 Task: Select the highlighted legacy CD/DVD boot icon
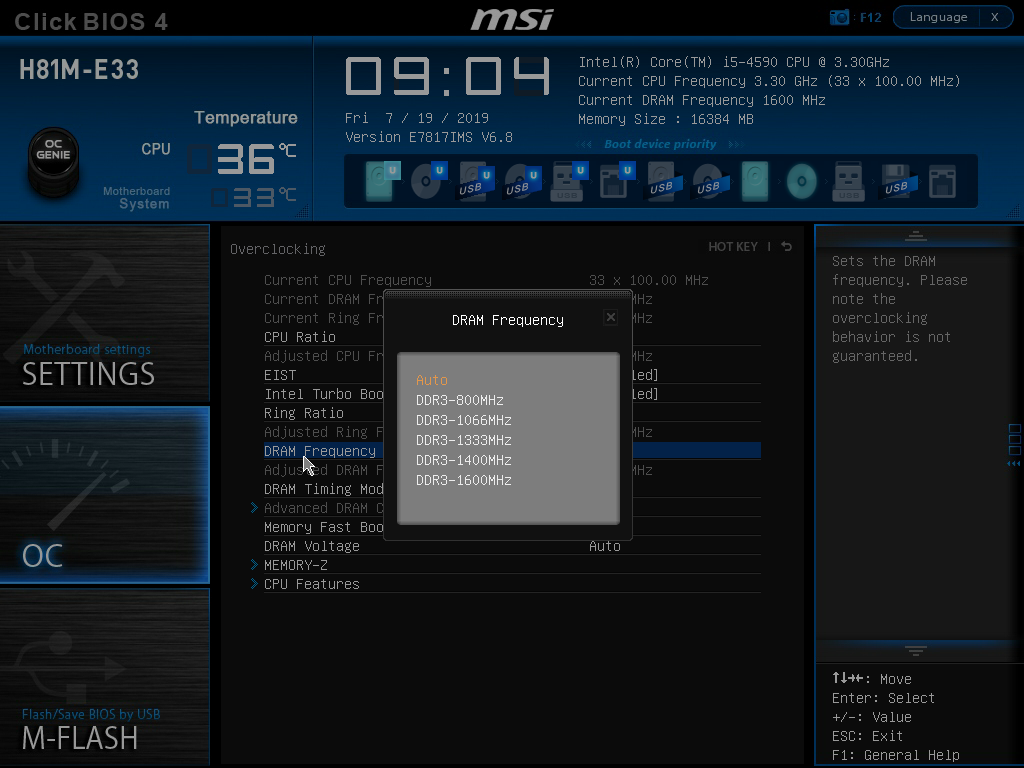click(802, 181)
